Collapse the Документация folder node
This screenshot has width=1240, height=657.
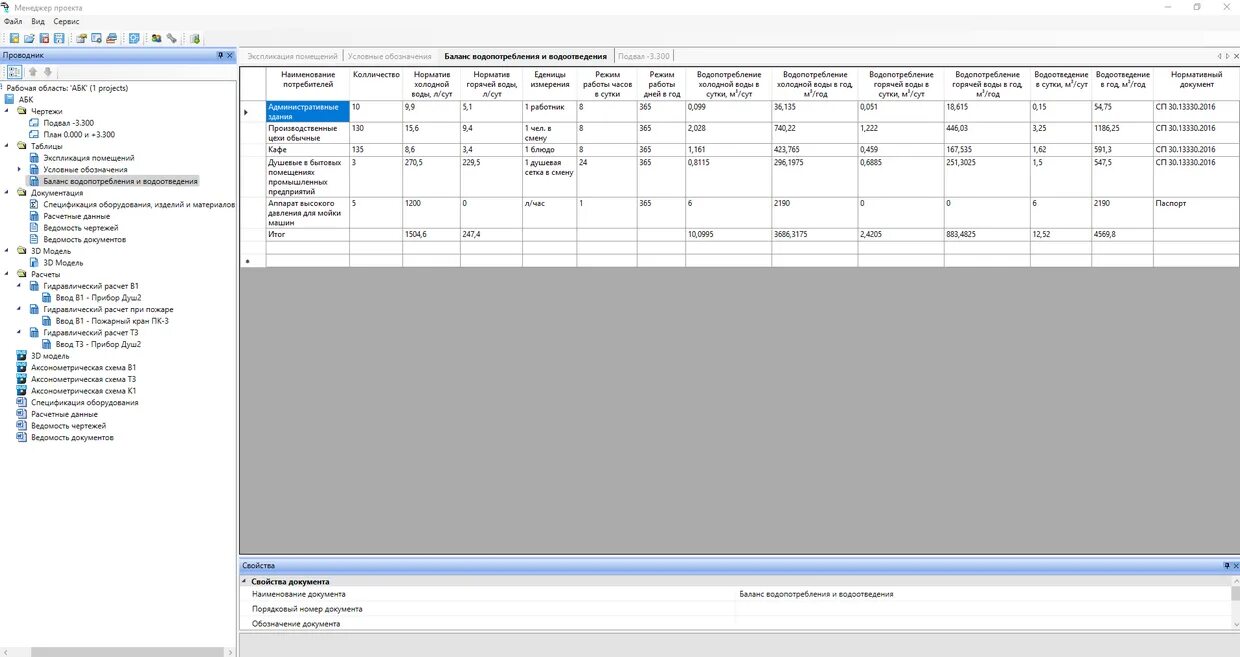(8, 193)
